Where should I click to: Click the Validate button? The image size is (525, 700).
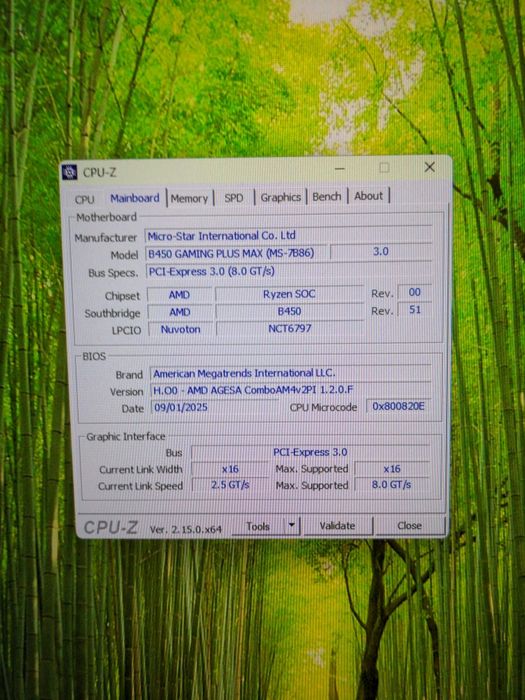(338, 526)
